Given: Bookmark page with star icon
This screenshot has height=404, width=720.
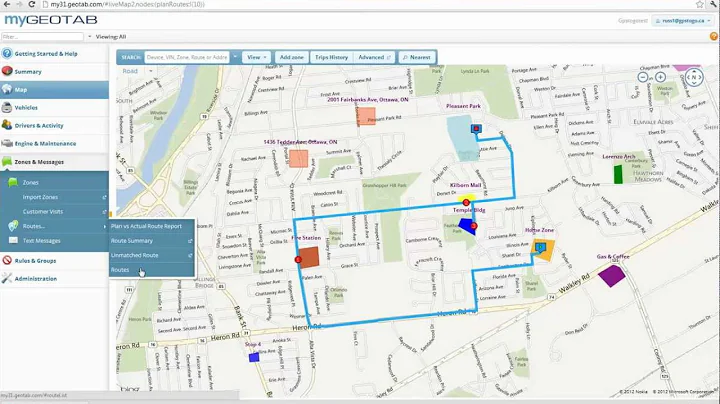Looking at the screenshot, I should pos(699,4).
